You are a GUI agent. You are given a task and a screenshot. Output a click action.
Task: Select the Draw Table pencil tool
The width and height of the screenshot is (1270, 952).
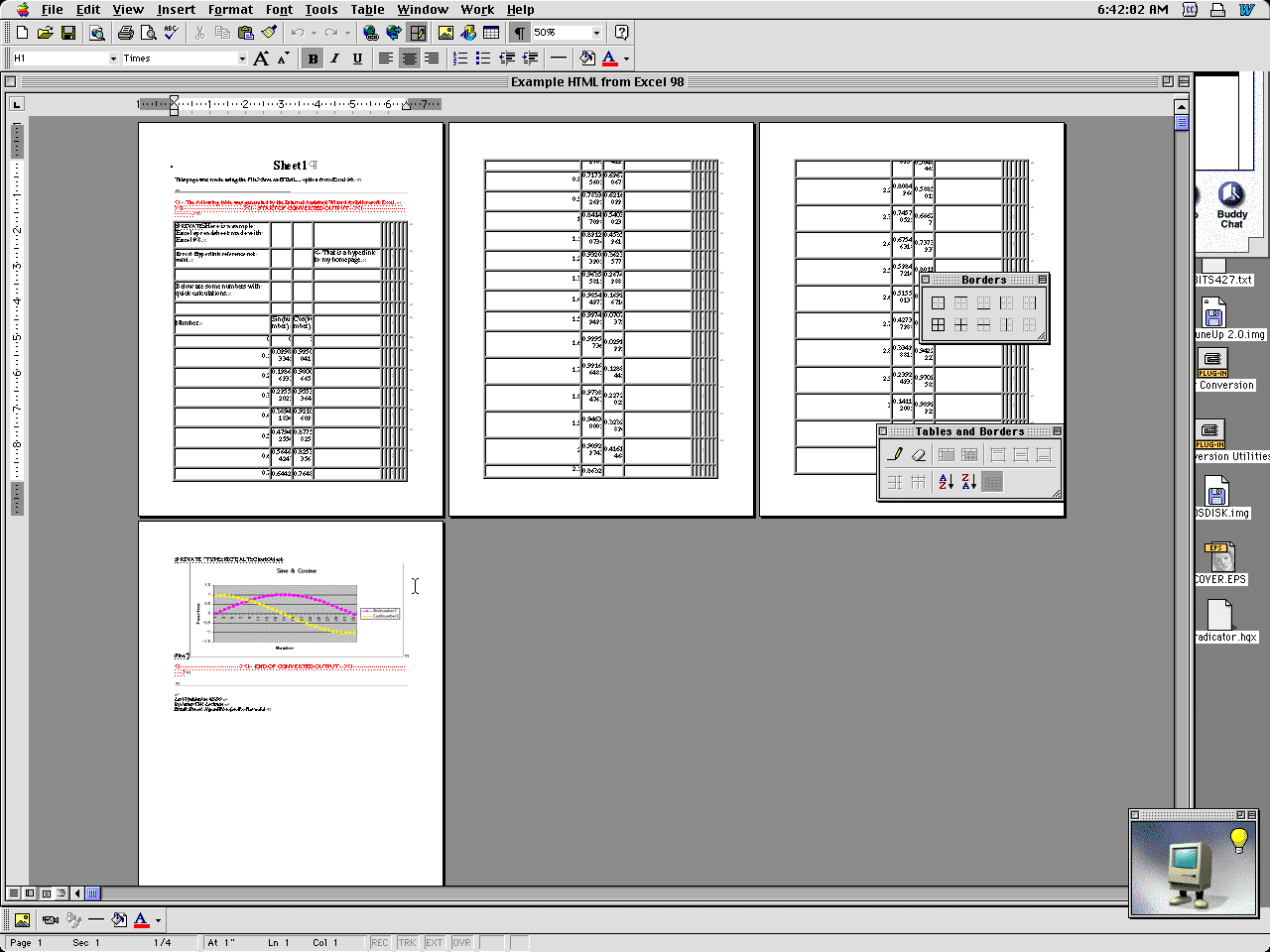[894, 454]
